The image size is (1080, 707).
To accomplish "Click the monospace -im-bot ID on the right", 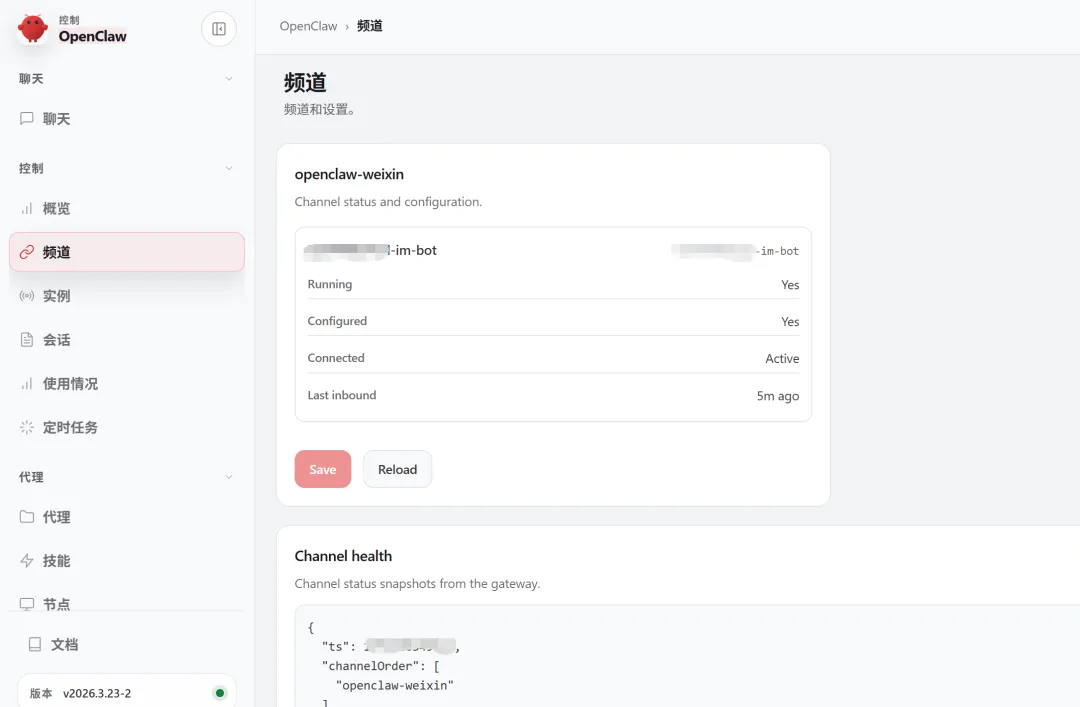I will pos(736,251).
